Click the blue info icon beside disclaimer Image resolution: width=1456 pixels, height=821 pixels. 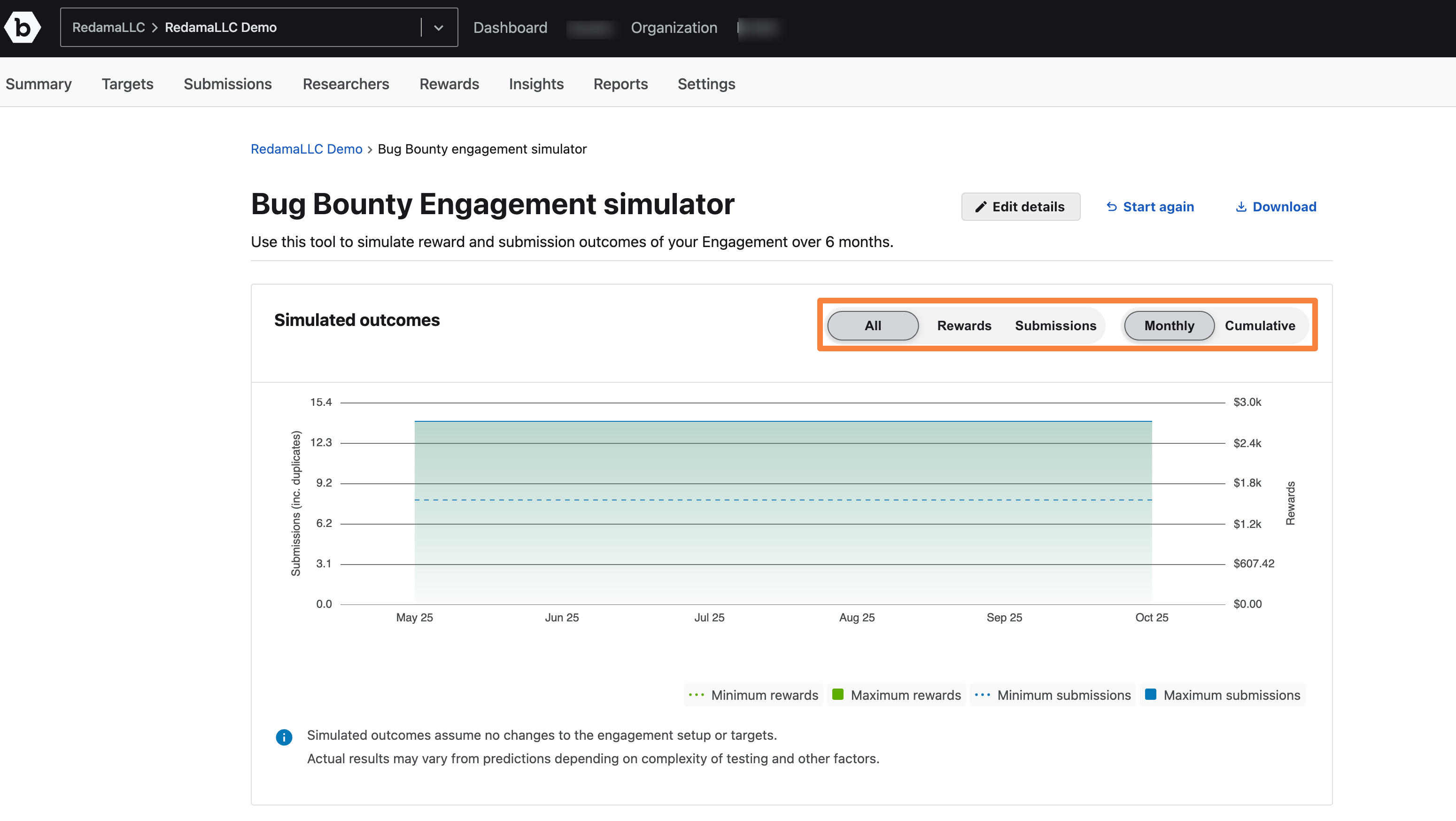tap(284, 737)
